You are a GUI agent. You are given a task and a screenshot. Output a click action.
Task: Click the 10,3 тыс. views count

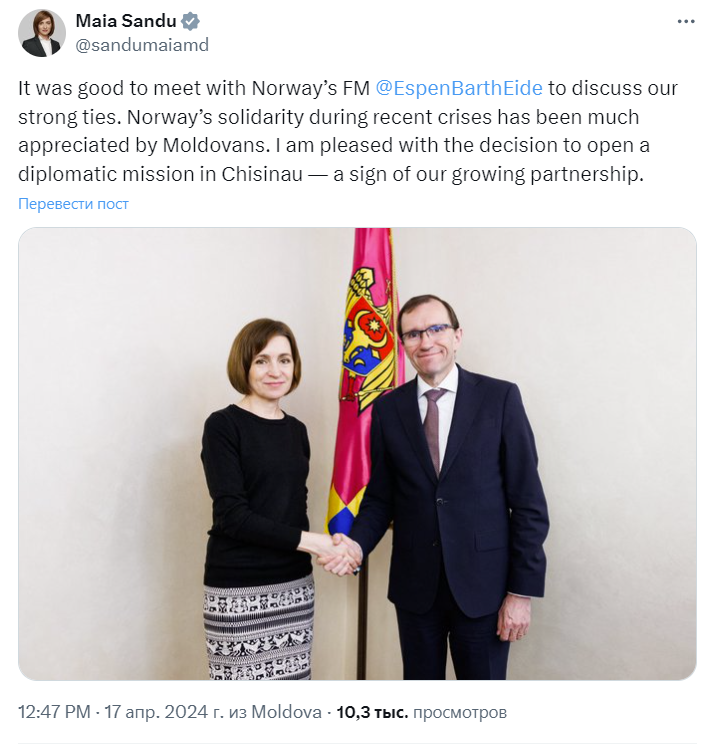pos(371,713)
